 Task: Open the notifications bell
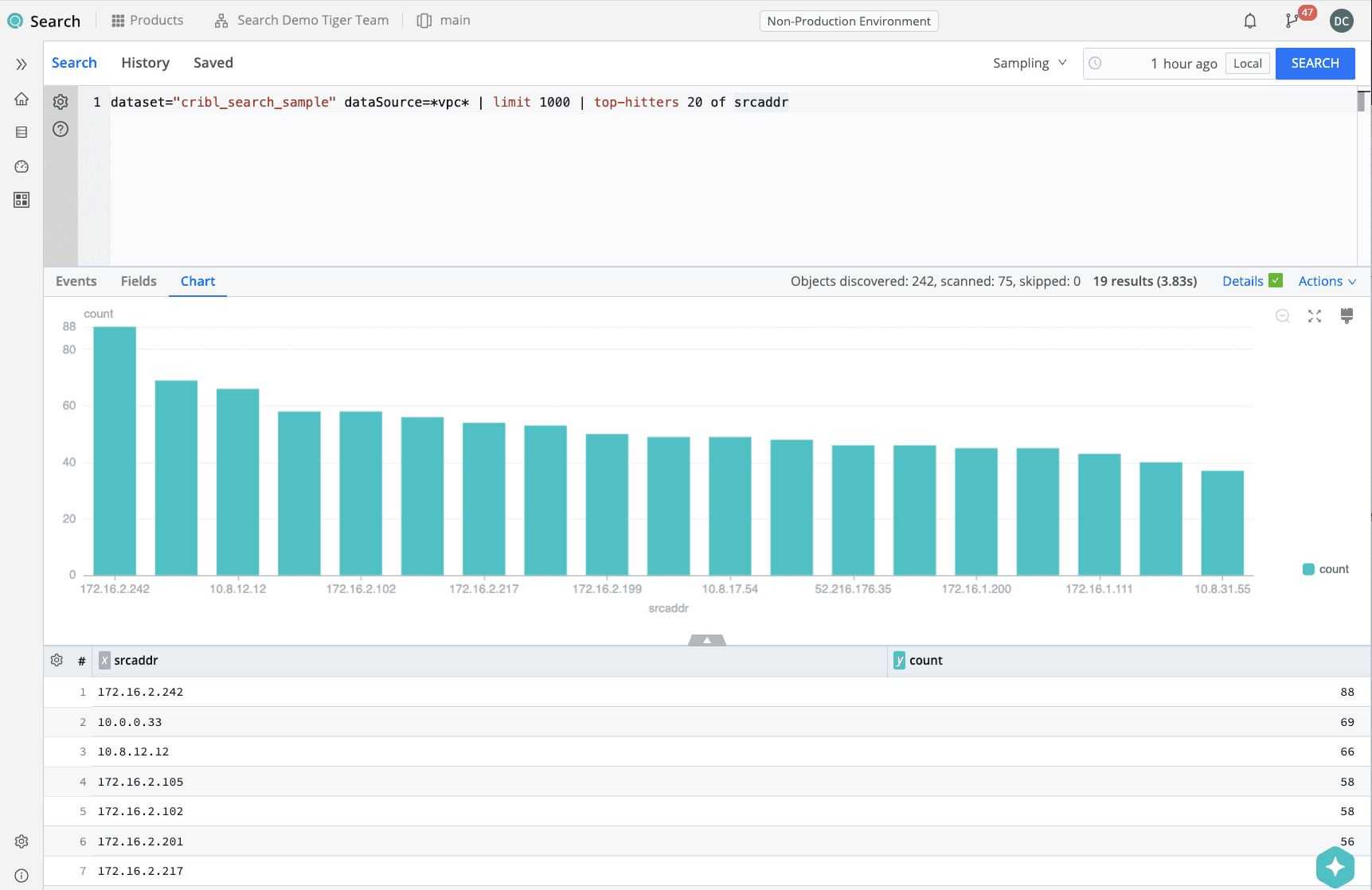click(x=1250, y=21)
